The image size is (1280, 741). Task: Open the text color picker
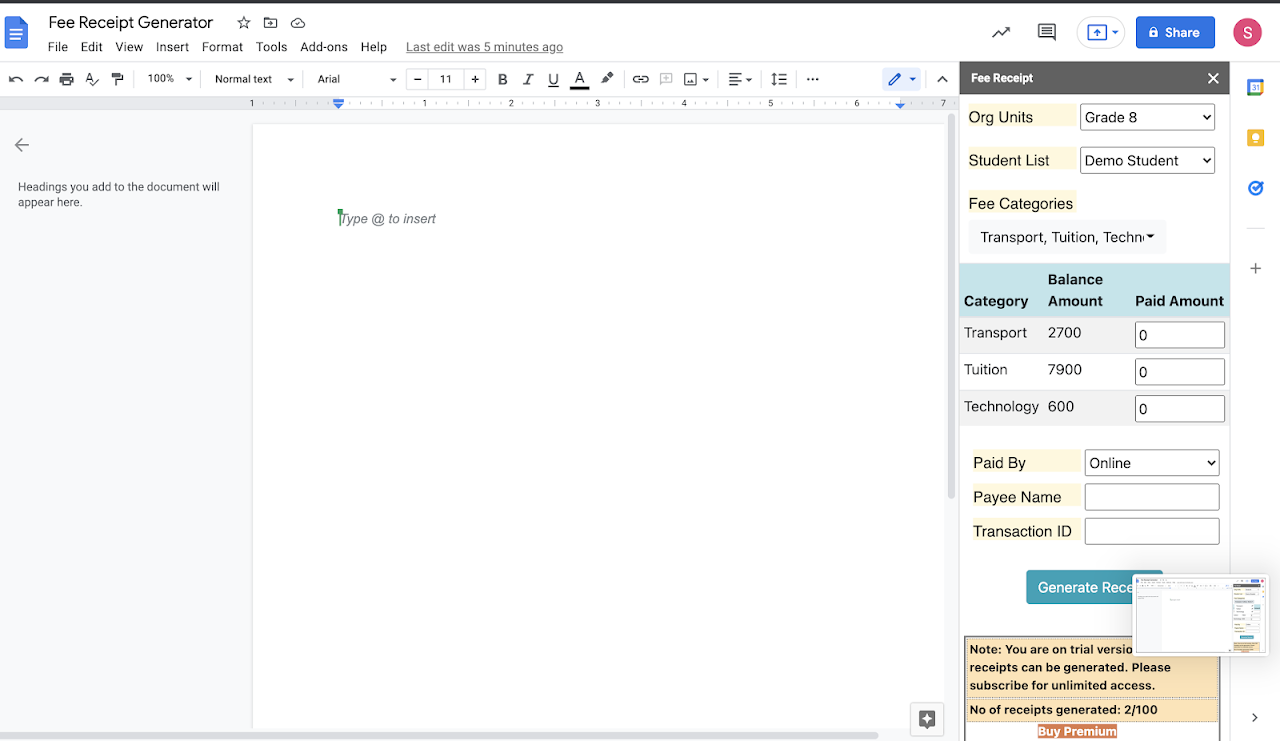tap(579, 79)
